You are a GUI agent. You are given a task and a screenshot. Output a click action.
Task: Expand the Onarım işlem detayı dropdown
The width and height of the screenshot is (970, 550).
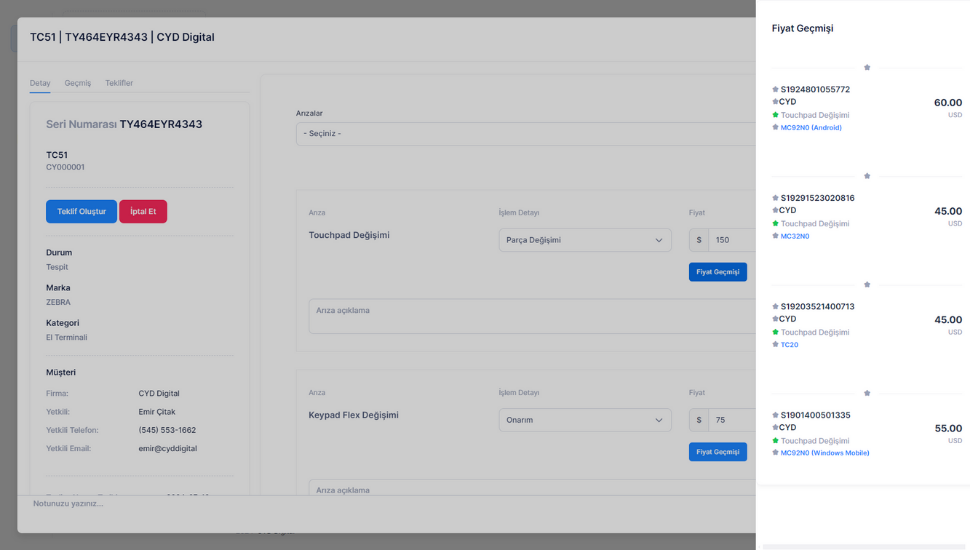[x=586, y=421]
